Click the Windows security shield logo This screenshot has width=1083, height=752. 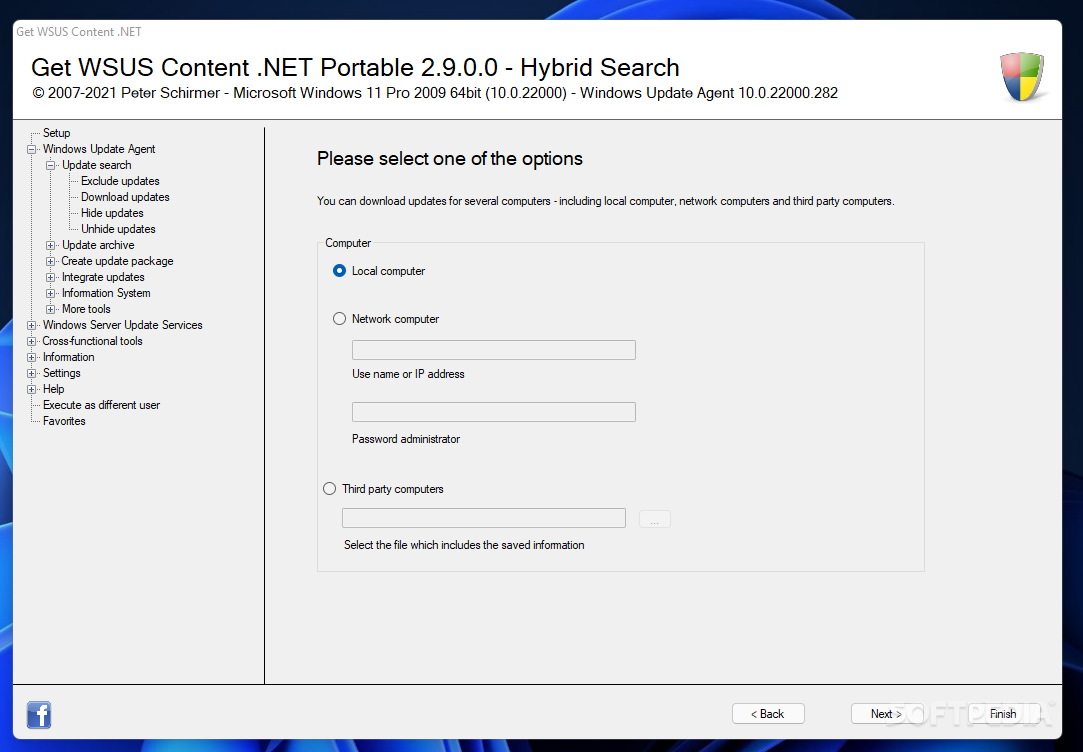[1022, 76]
